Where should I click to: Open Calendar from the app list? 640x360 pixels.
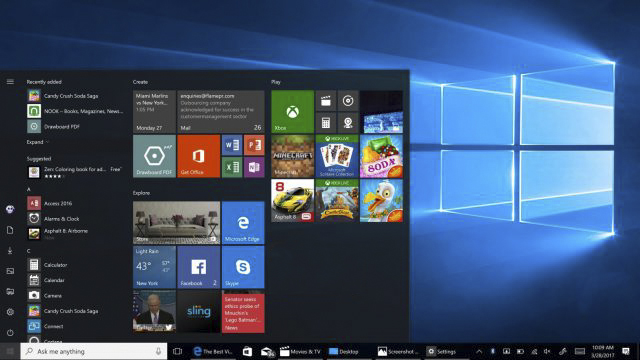[x=76, y=280]
